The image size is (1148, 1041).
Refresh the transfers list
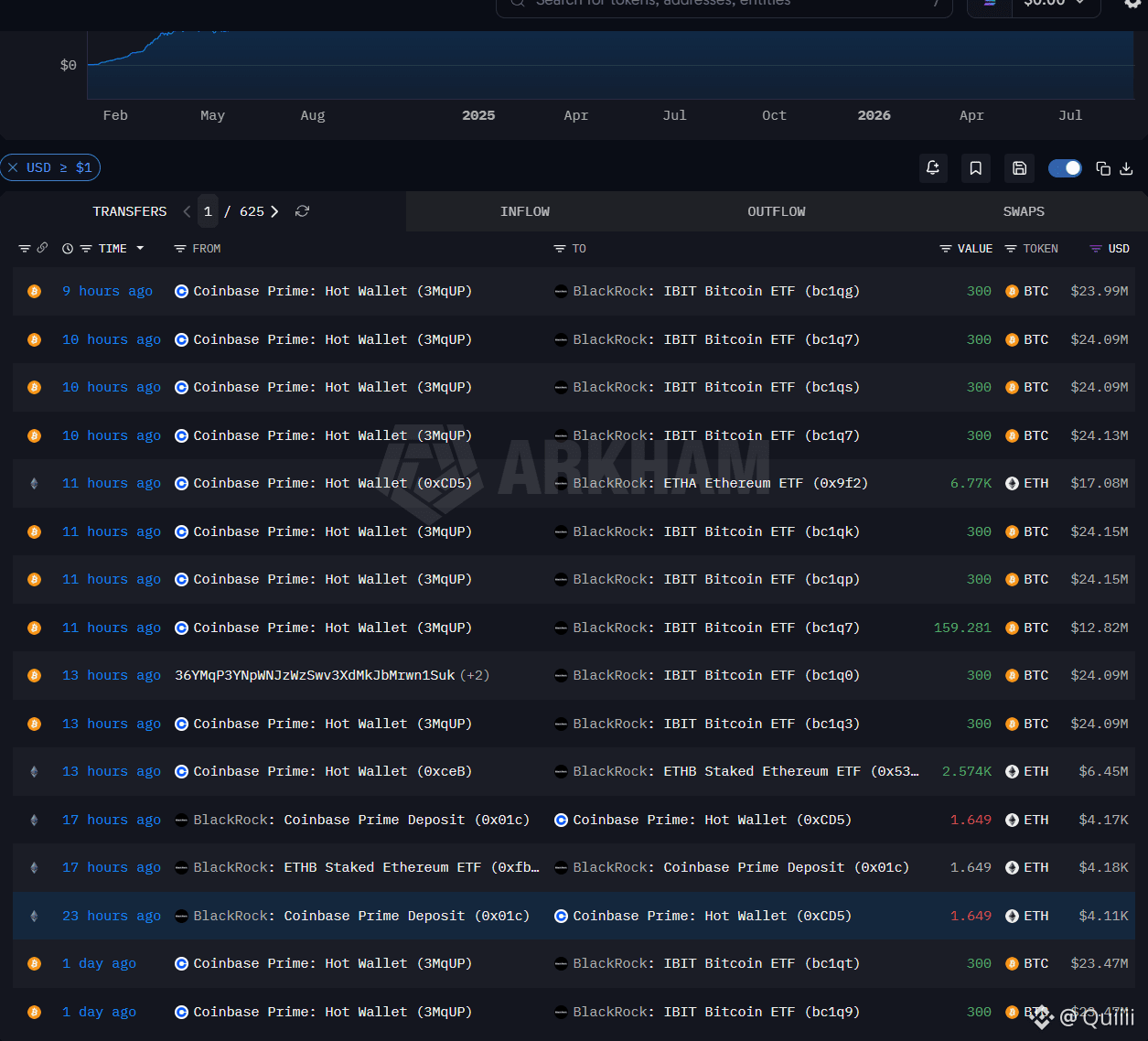(x=302, y=211)
